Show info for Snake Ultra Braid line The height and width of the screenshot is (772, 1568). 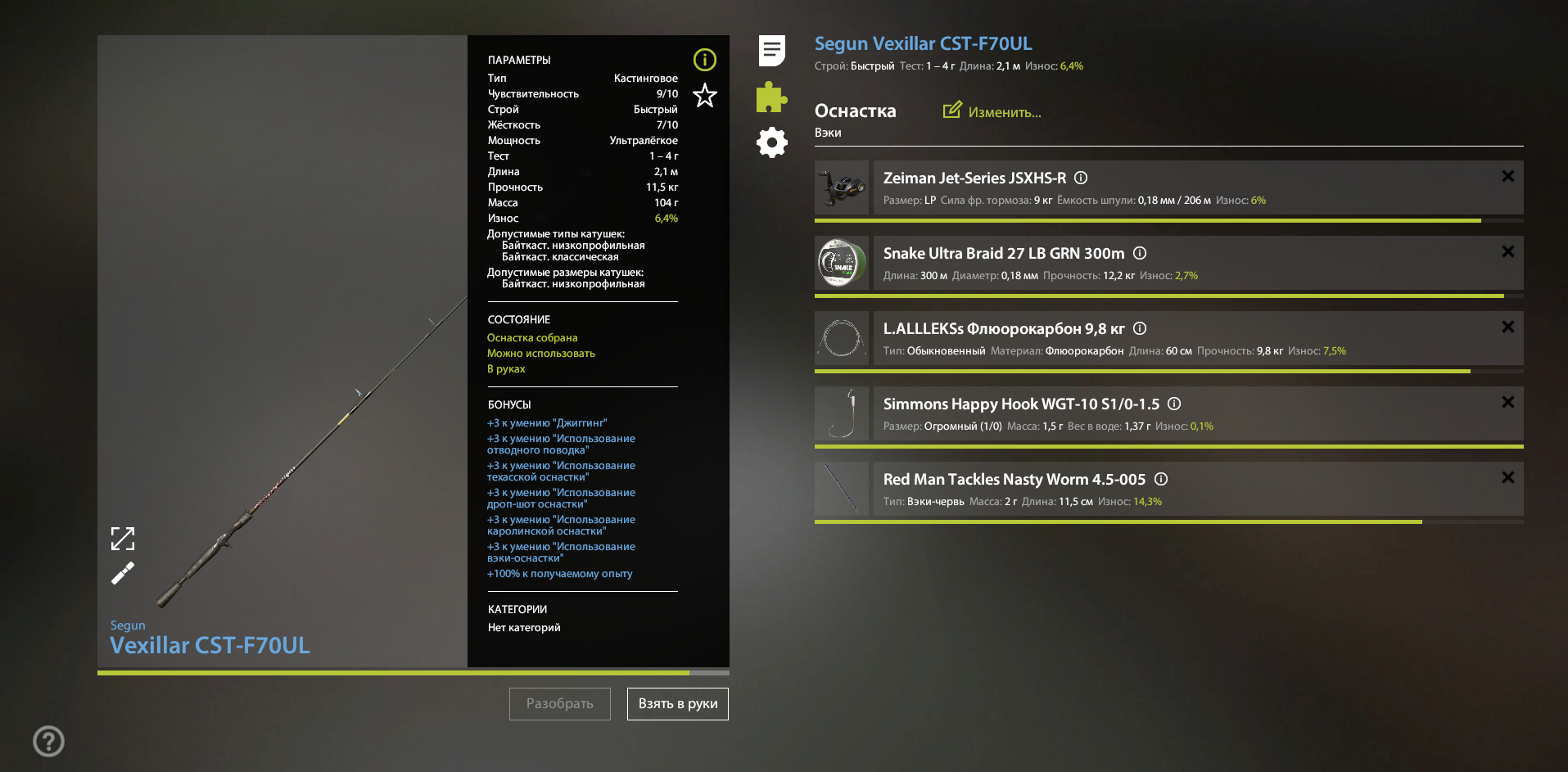tap(1140, 253)
